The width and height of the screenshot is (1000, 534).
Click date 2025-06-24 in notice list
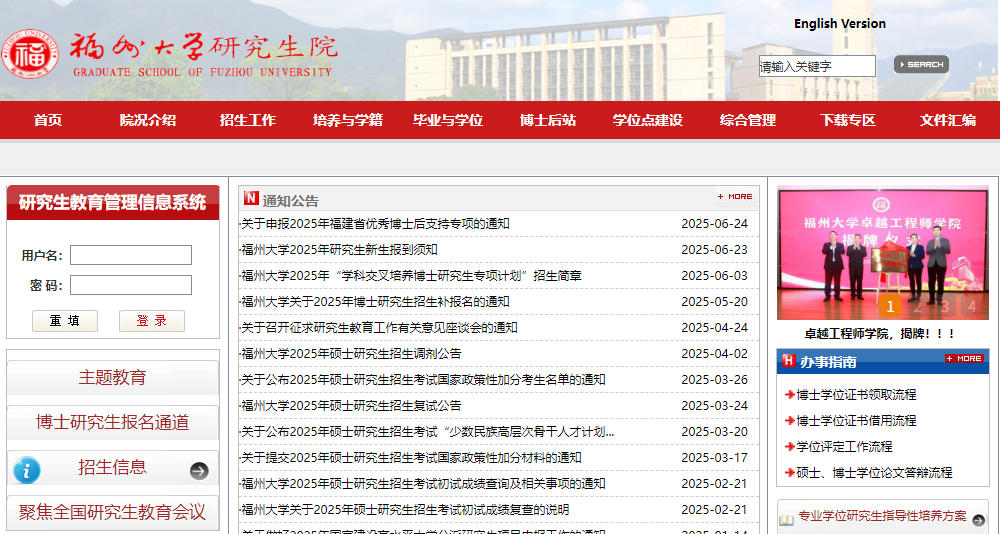(714, 224)
